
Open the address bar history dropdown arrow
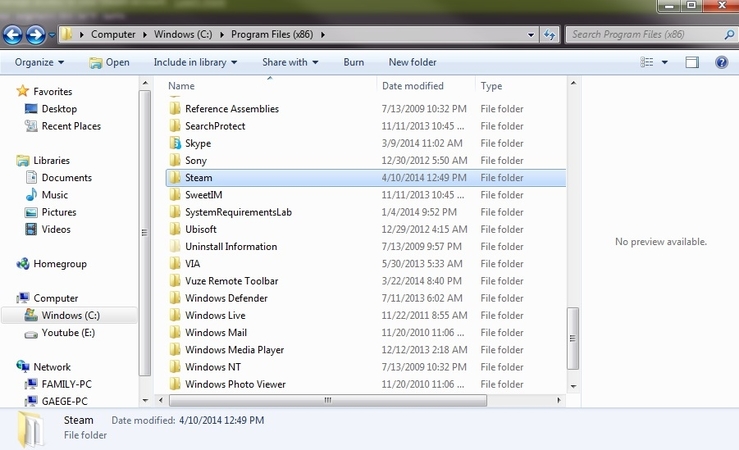tap(531, 34)
